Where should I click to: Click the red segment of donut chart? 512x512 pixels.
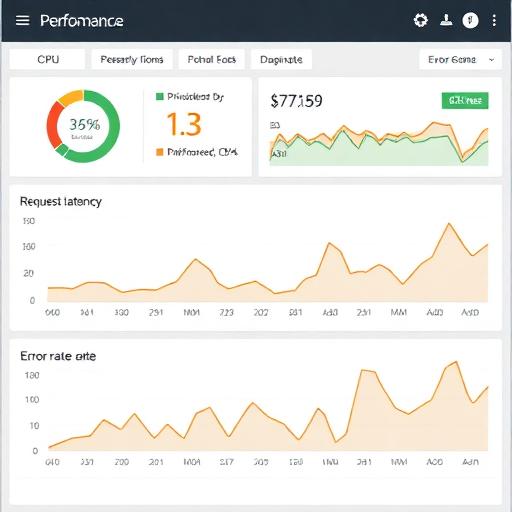(54, 125)
